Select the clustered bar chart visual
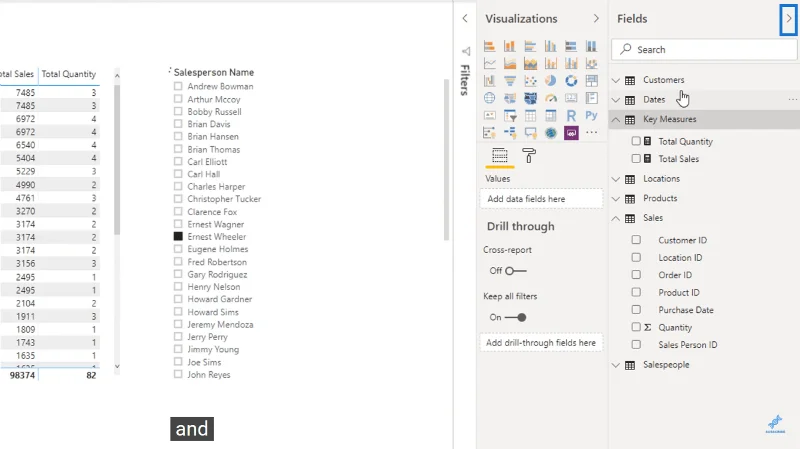The image size is (800, 449). [530, 46]
